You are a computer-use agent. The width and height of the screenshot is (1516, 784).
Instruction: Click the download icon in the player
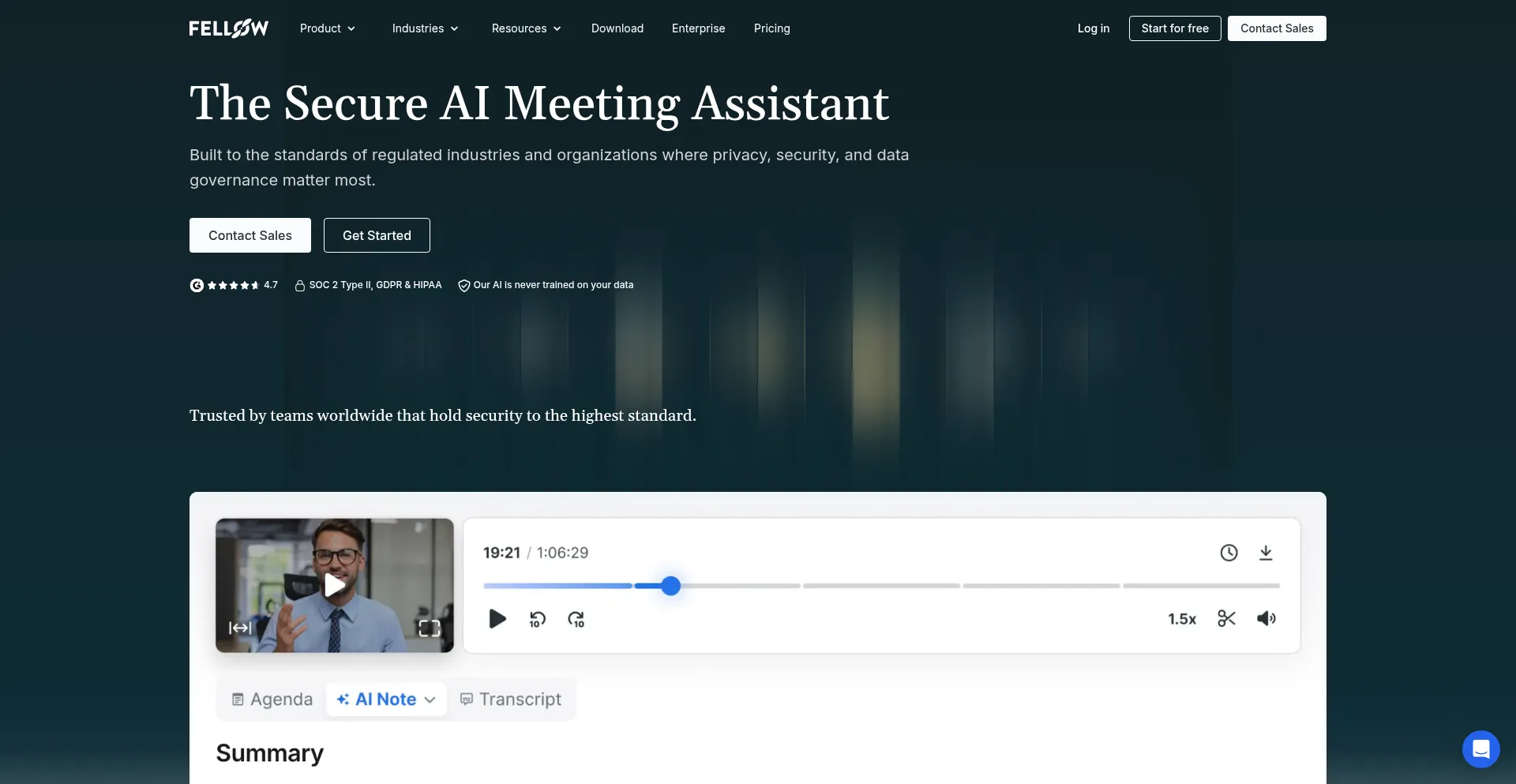[x=1266, y=553]
